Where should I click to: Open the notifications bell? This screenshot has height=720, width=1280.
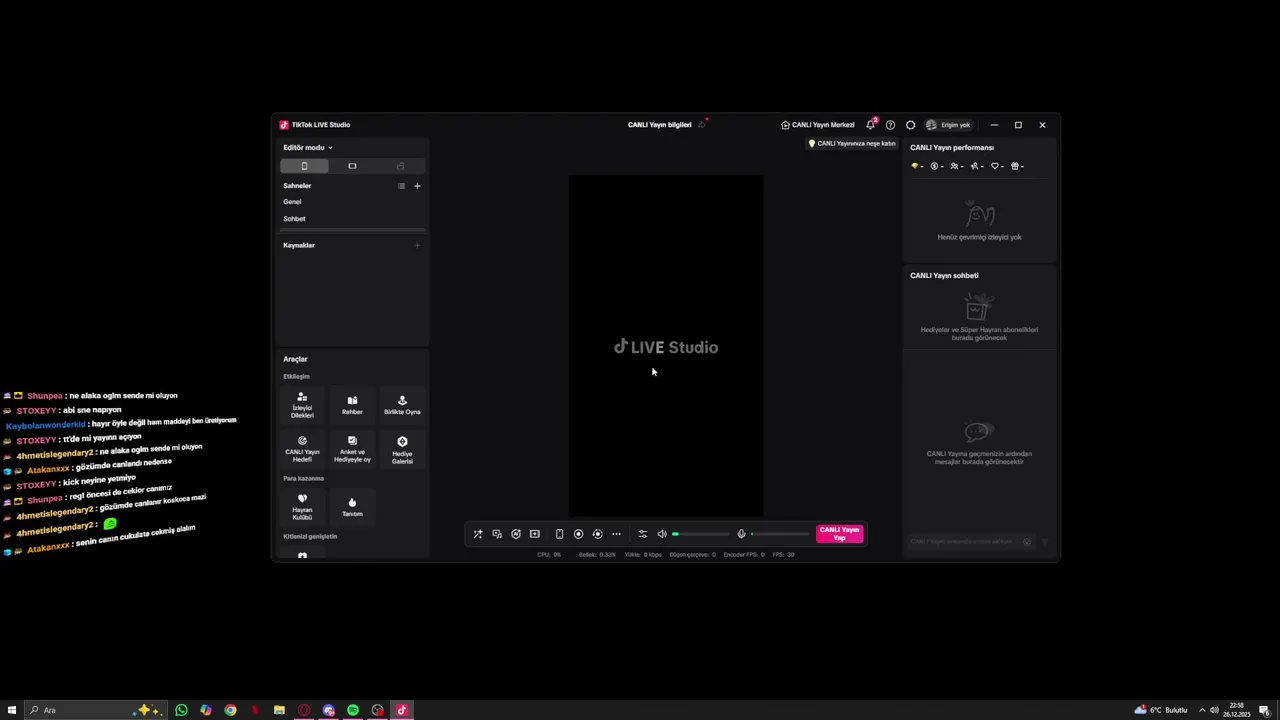(x=870, y=125)
